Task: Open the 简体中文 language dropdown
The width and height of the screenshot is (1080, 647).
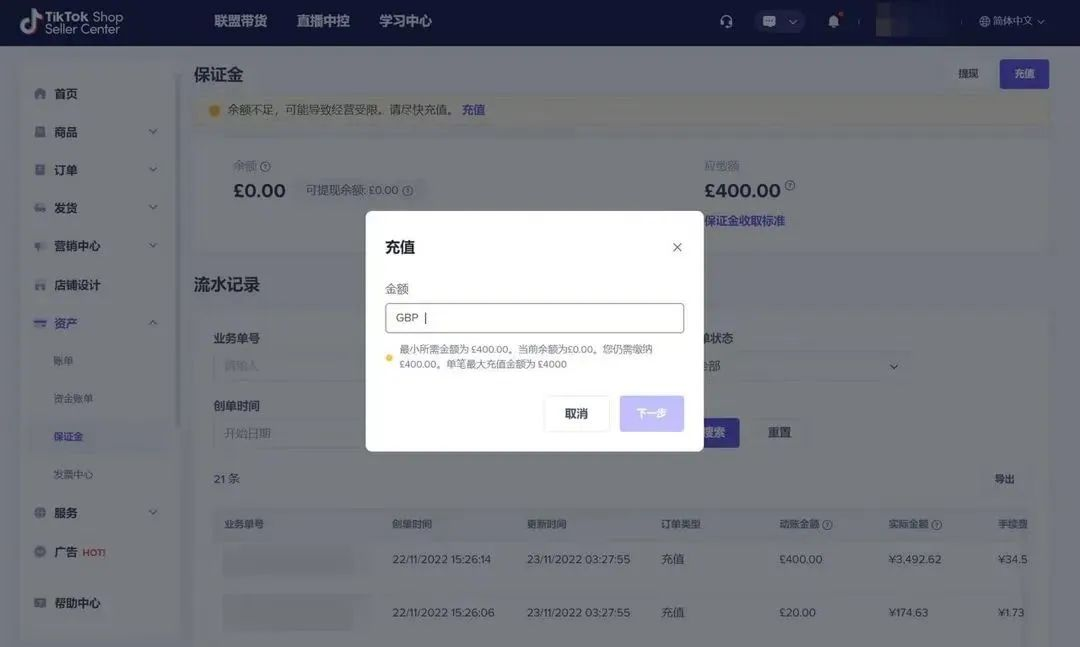Action: [1012, 21]
